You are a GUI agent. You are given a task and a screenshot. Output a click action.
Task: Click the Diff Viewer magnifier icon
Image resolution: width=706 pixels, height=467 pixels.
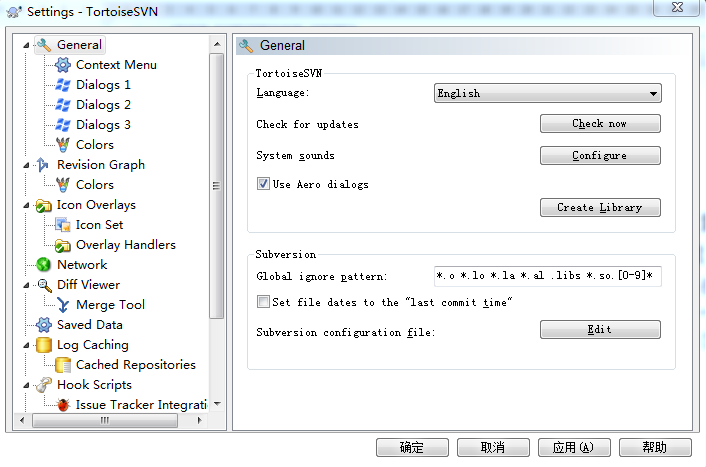click(44, 285)
